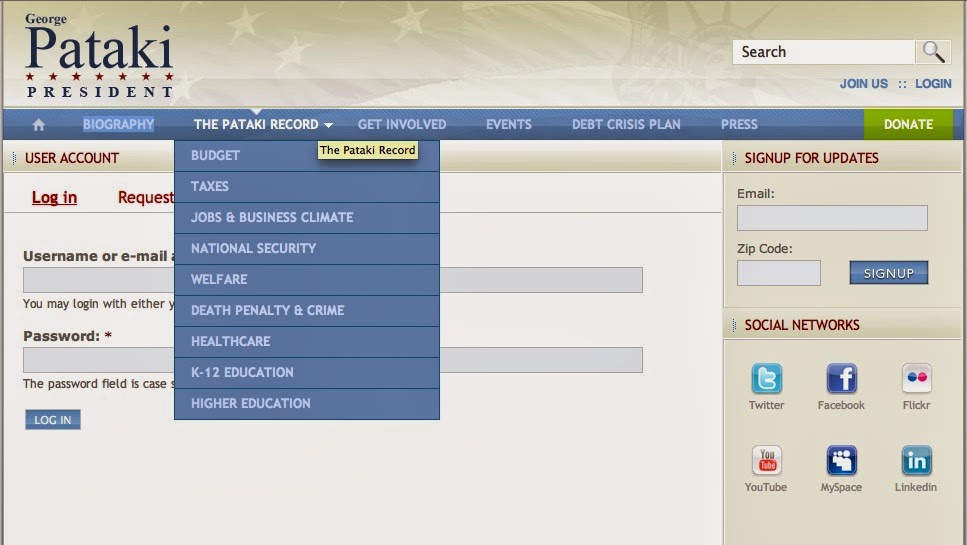This screenshot has width=967, height=545.
Task: Go to Press navigation item
Action: (739, 125)
